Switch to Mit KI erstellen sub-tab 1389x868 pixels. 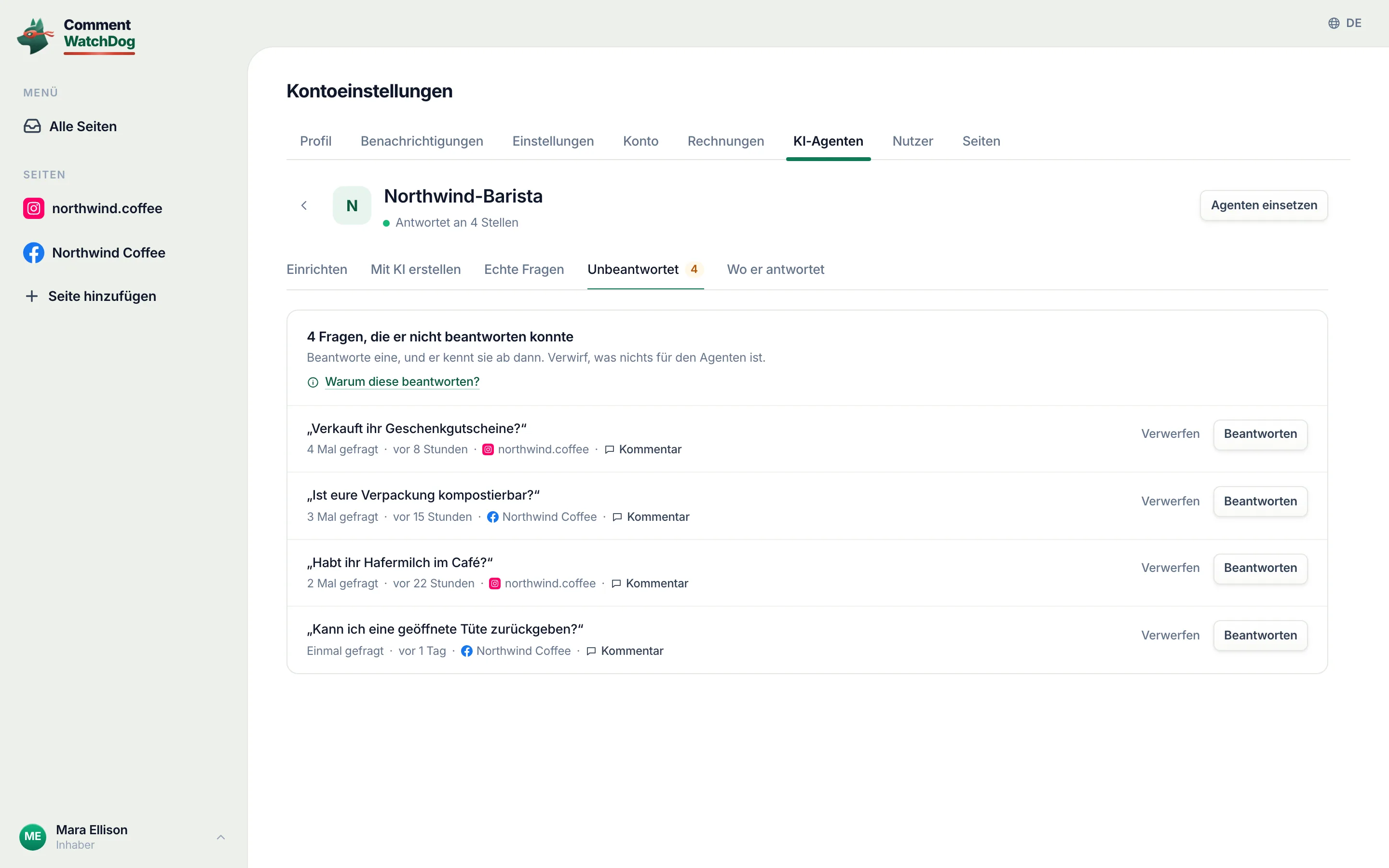coord(416,270)
